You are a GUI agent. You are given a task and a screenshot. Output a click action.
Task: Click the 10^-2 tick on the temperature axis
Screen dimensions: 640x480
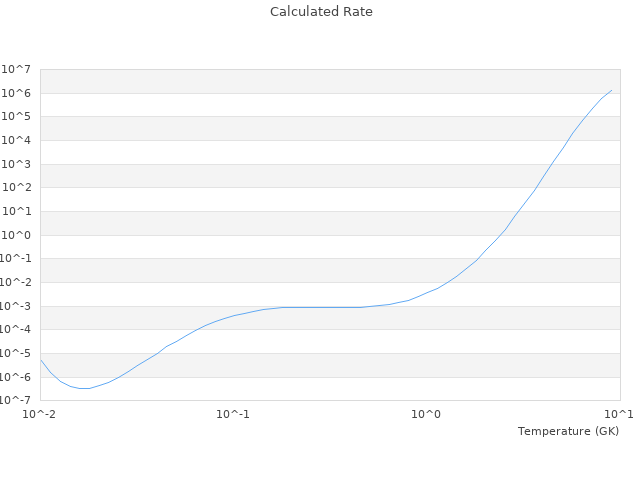click(x=40, y=414)
